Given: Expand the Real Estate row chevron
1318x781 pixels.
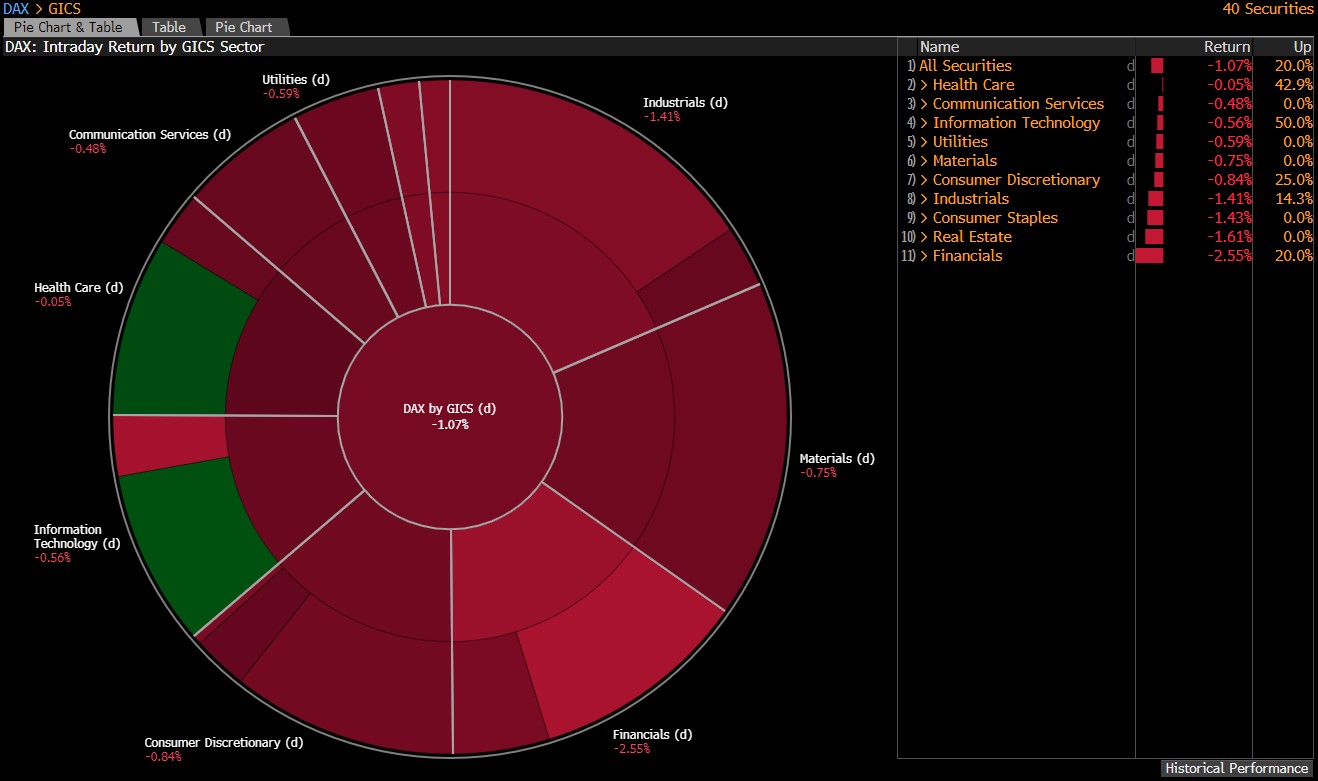Looking at the screenshot, I should point(924,237).
